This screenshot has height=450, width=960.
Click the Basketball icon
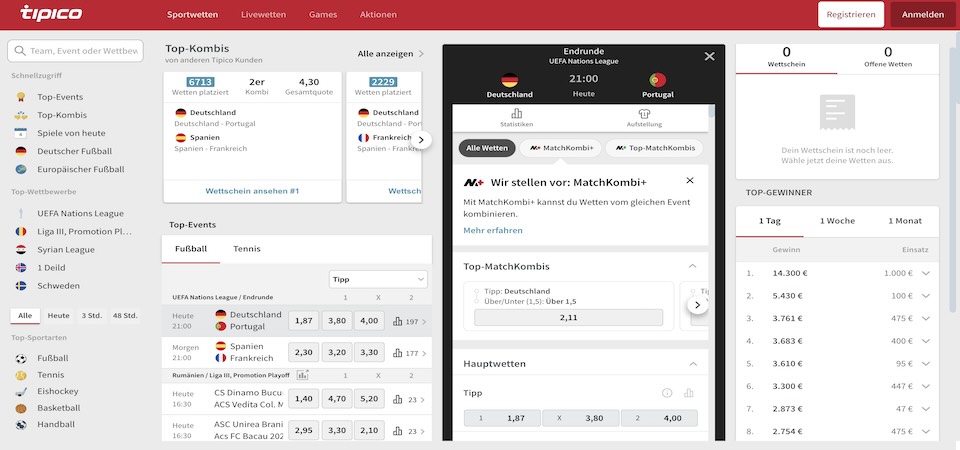[x=21, y=408]
